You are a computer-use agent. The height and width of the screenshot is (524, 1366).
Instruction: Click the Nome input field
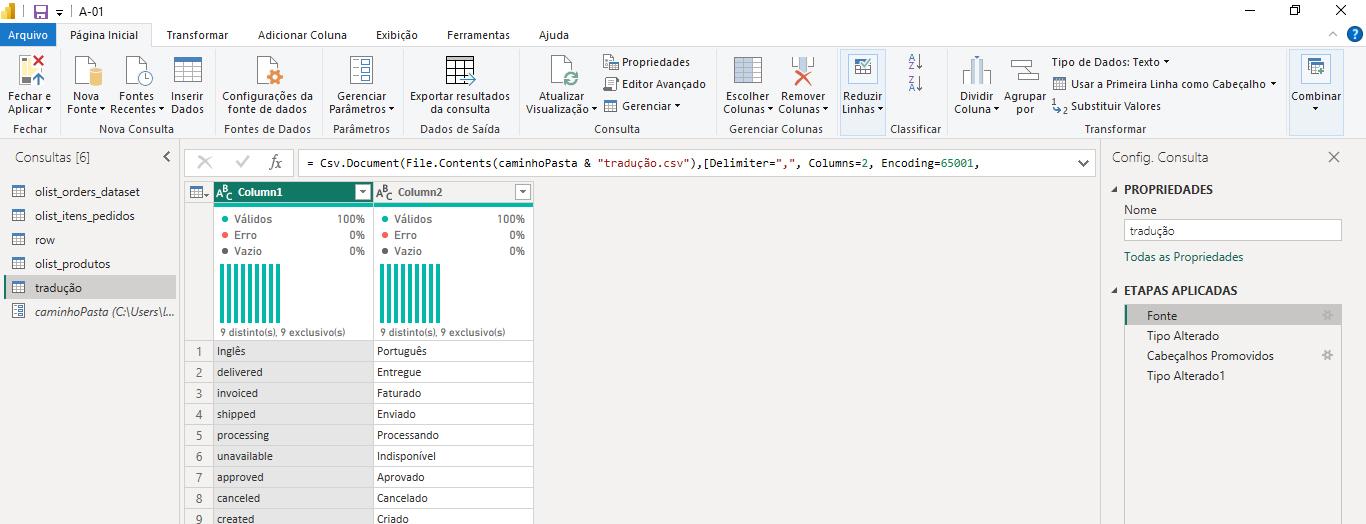click(x=1232, y=230)
